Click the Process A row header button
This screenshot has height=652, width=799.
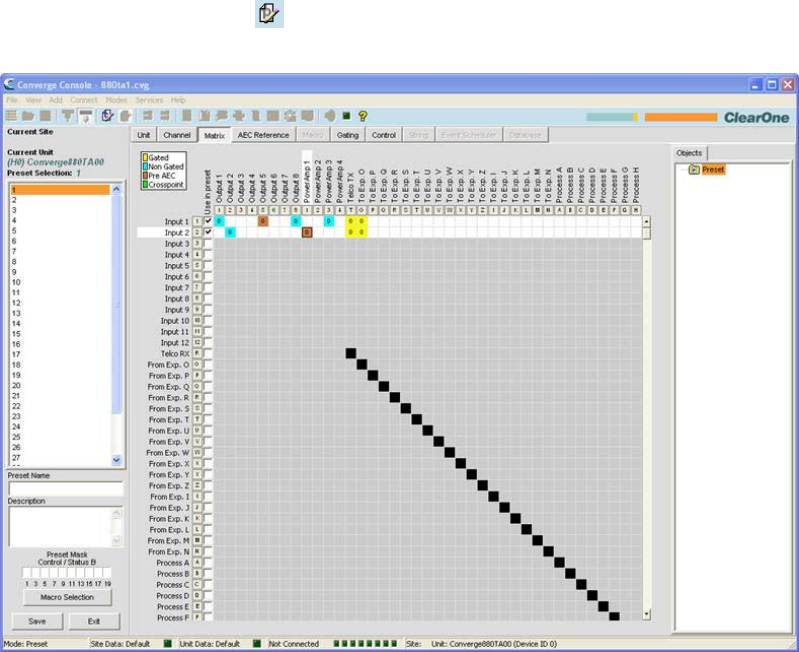tap(197, 563)
